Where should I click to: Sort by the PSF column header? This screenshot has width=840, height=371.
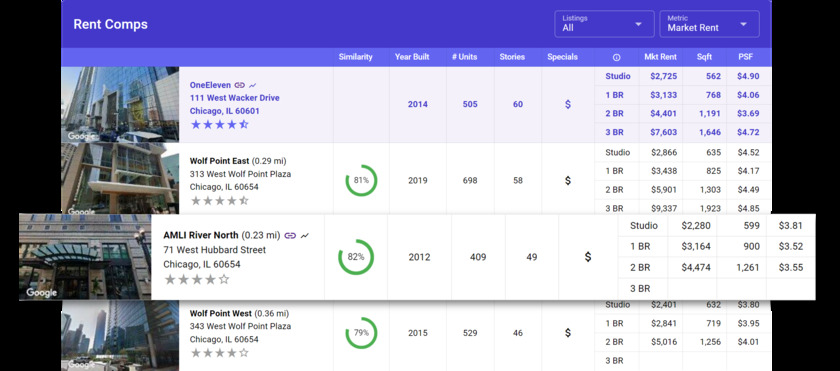pyautogui.click(x=746, y=57)
